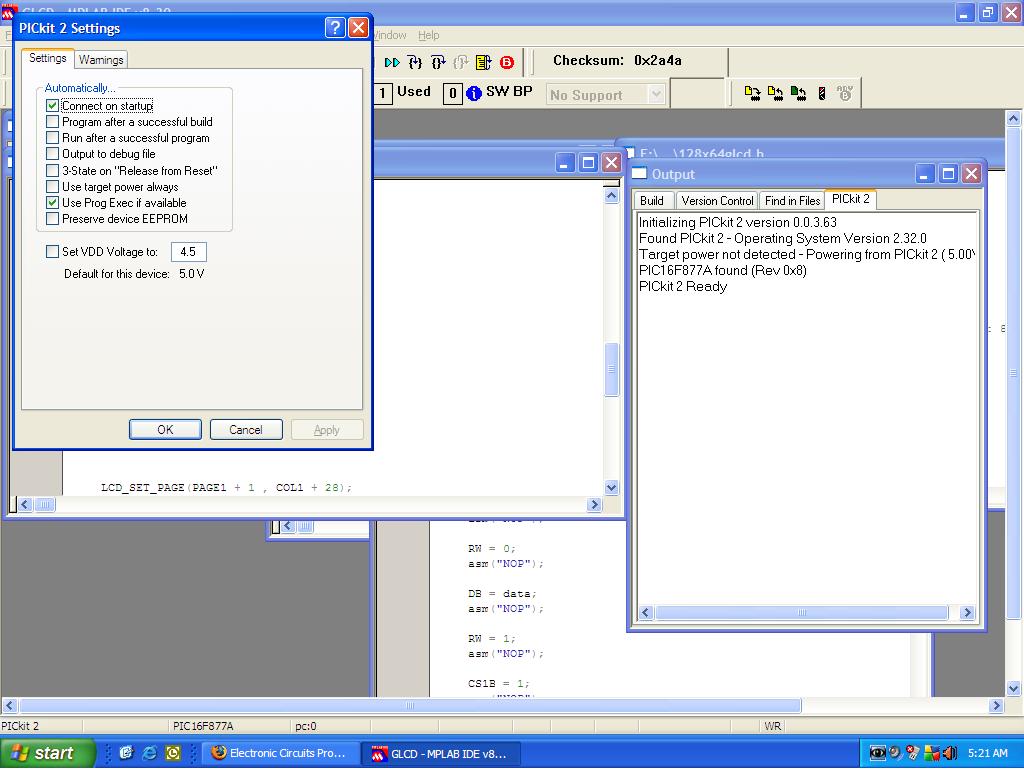Open the No Support dropdown
This screenshot has width=1024, height=770.
[x=656, y=95]
